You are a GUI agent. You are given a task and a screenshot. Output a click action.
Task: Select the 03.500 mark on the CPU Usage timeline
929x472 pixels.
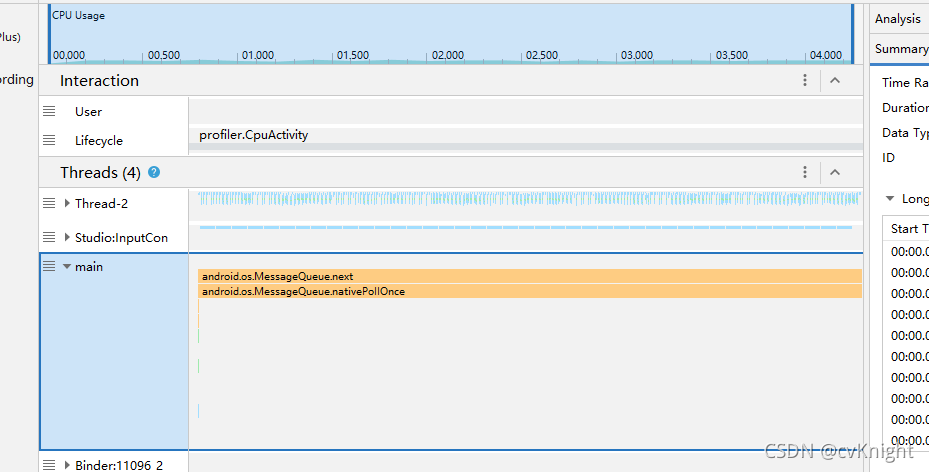731,55
